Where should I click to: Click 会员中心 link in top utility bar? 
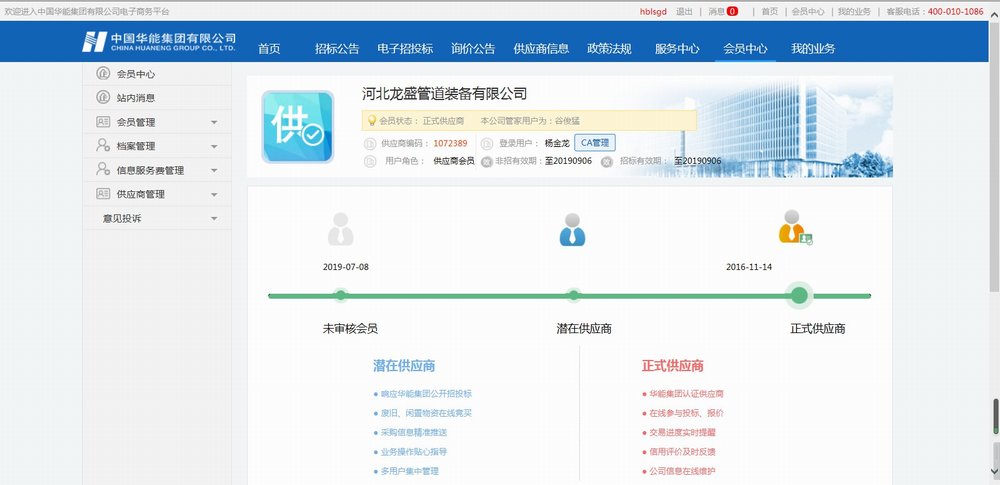pyautogui.click(x=808, y=11)
